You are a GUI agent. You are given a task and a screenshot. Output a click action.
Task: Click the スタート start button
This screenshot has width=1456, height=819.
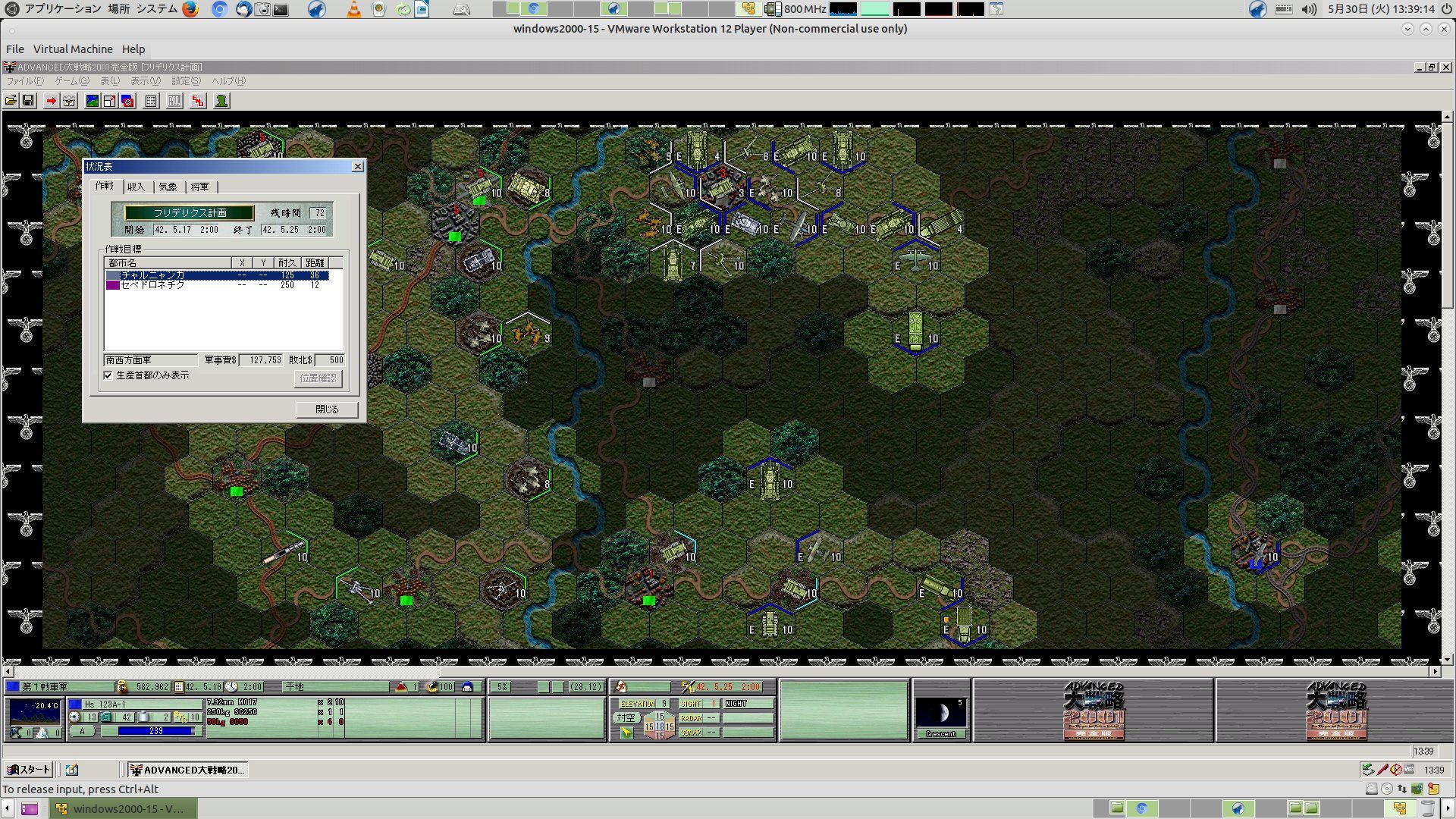click(x=29, y=770)
